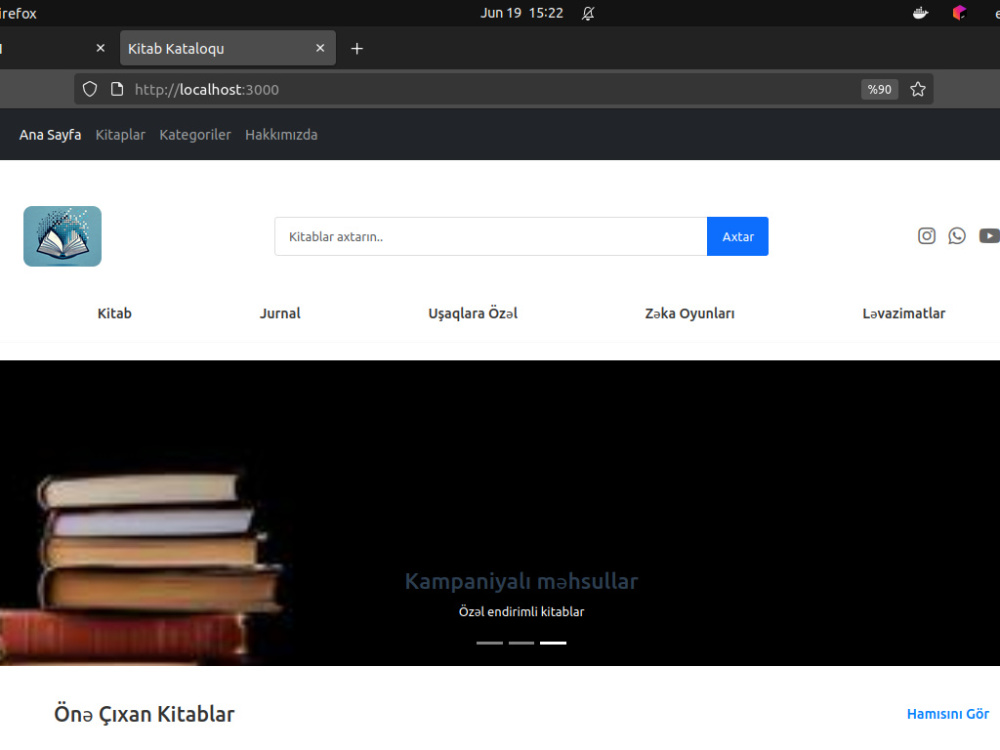
Task: Click the Kampaniyalı məhsullar banner title
Action: pyautogui.click(x=522, y=581)
